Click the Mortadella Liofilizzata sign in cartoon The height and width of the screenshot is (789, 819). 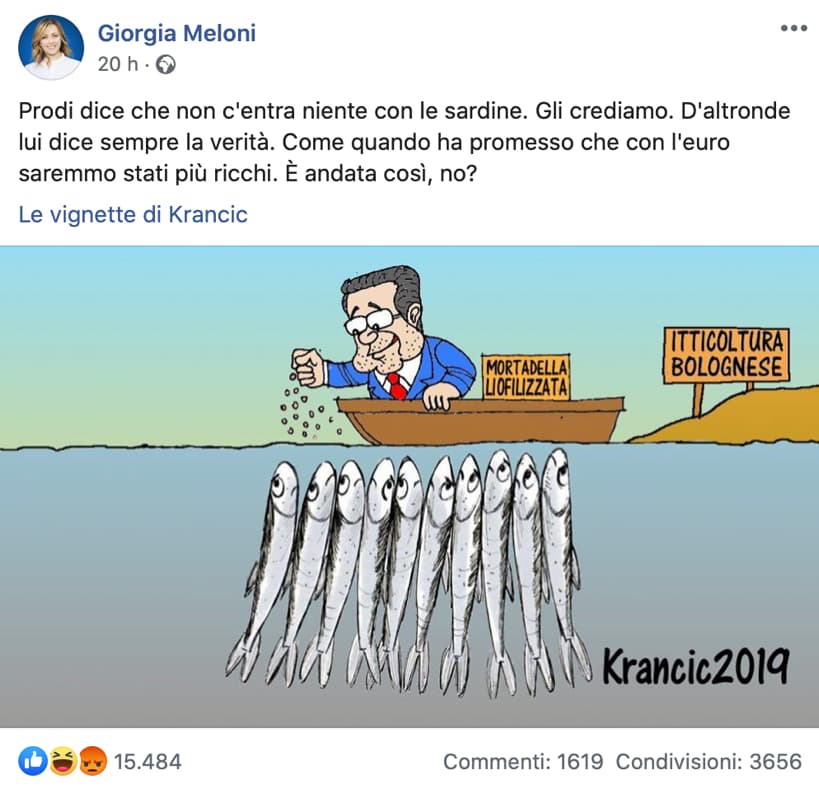pyautogui.click(x=526, y=378)
